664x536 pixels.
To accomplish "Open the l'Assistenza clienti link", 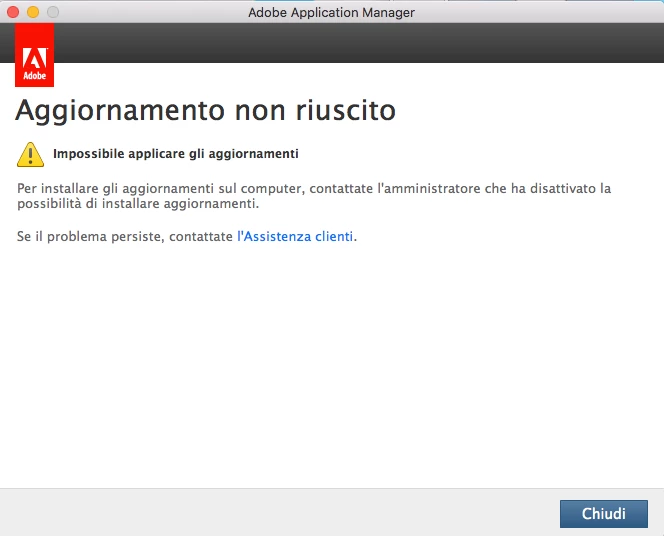I will tap(295, 236).
